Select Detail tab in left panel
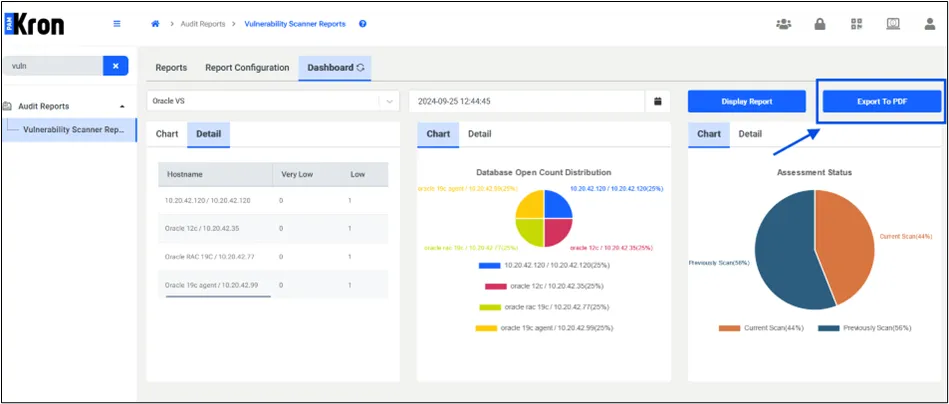 [208, 134]
